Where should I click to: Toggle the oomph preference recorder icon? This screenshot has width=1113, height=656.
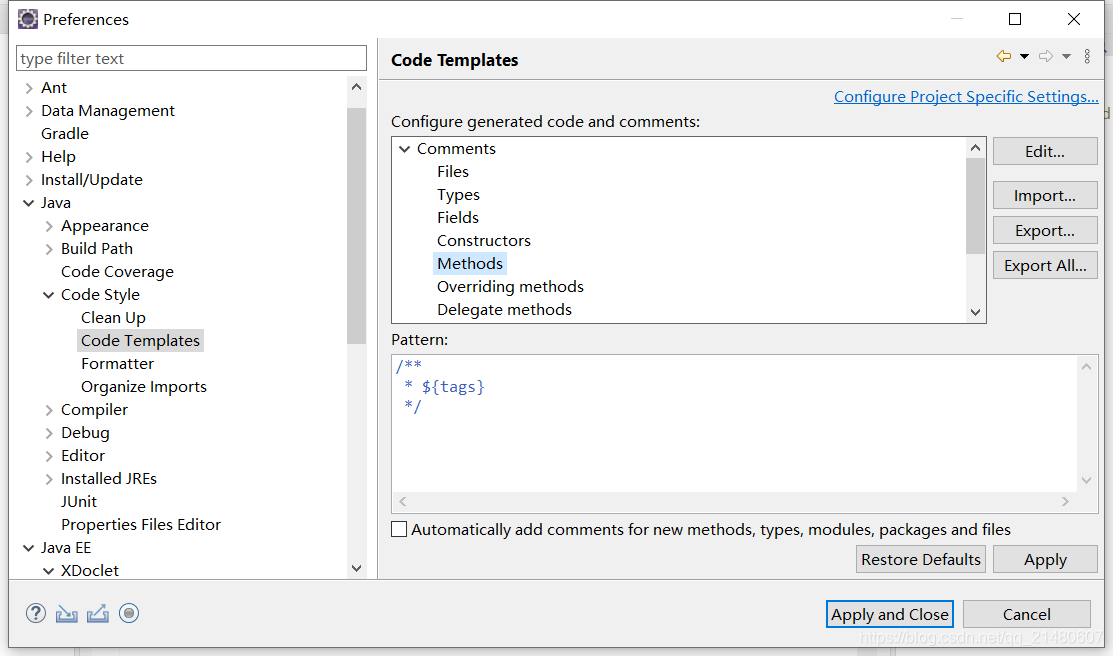(129, 613)
